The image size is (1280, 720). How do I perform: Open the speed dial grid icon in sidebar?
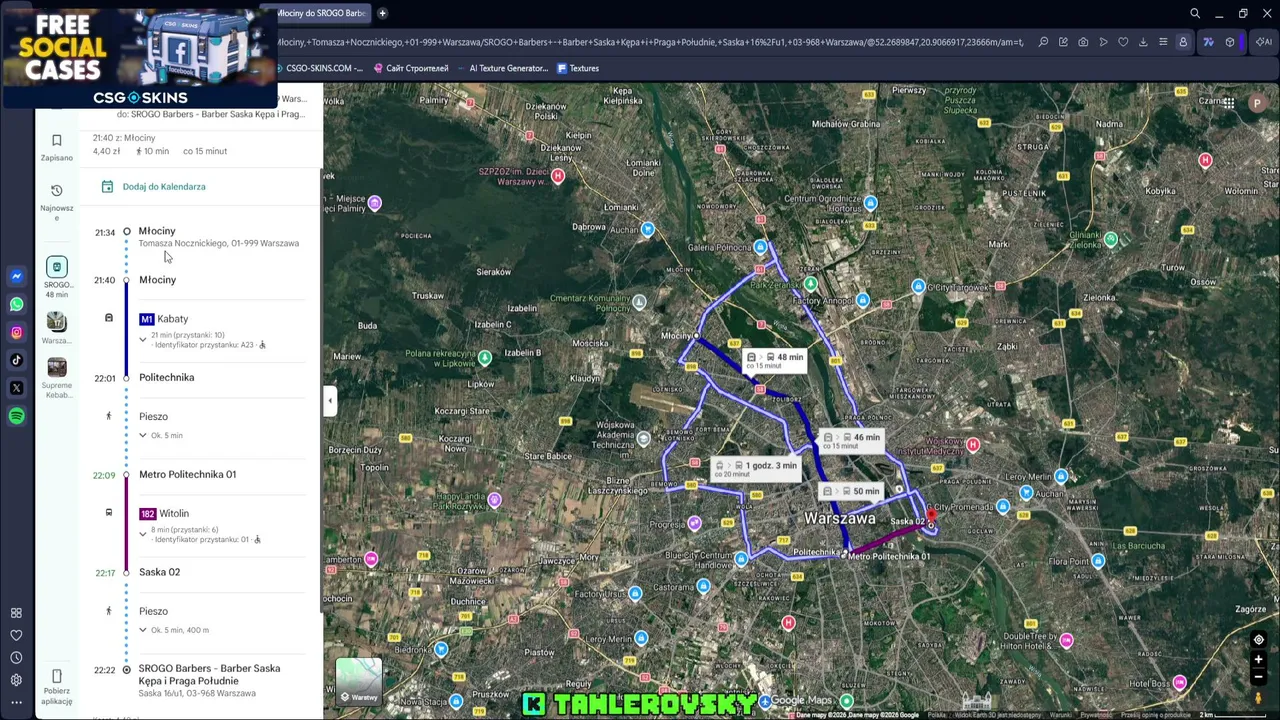point(16,613)
